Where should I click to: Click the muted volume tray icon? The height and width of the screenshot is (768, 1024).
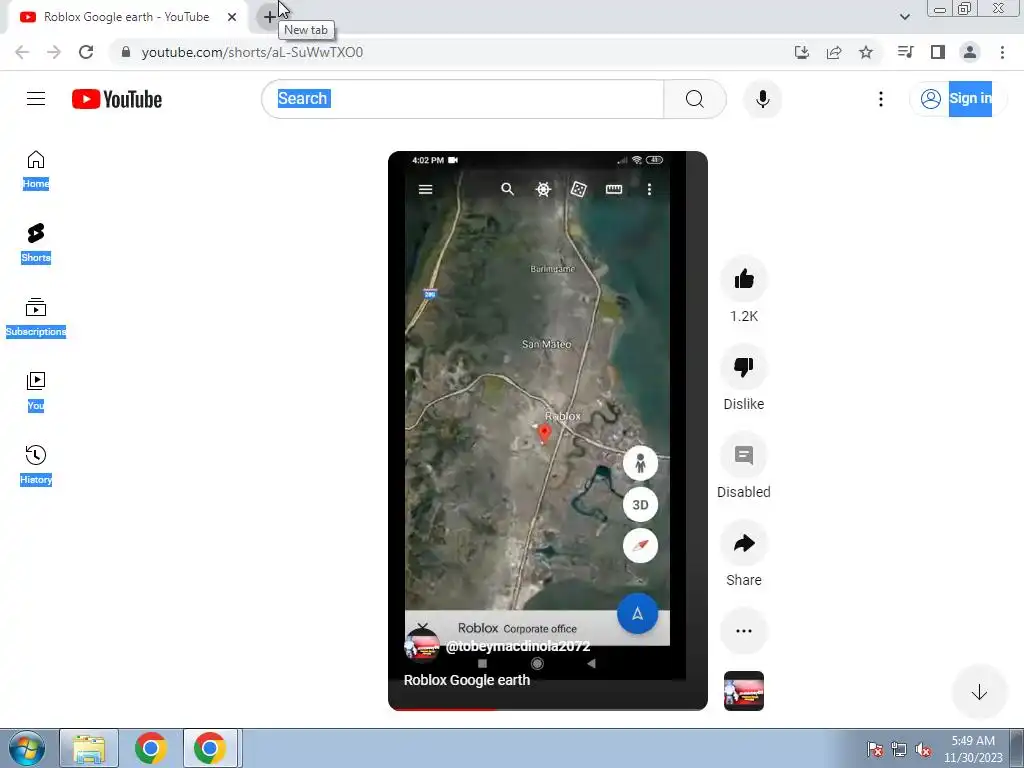pos(923,750)
